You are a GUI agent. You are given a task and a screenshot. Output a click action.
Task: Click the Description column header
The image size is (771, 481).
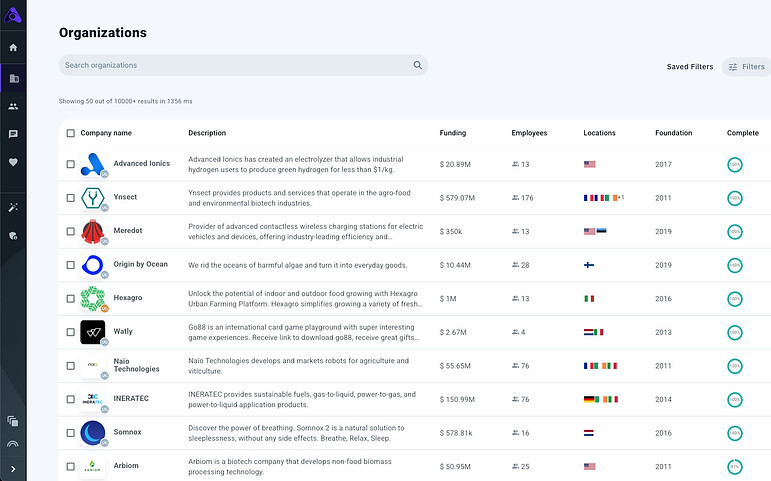pyautogui.click(x=207, y=133)
